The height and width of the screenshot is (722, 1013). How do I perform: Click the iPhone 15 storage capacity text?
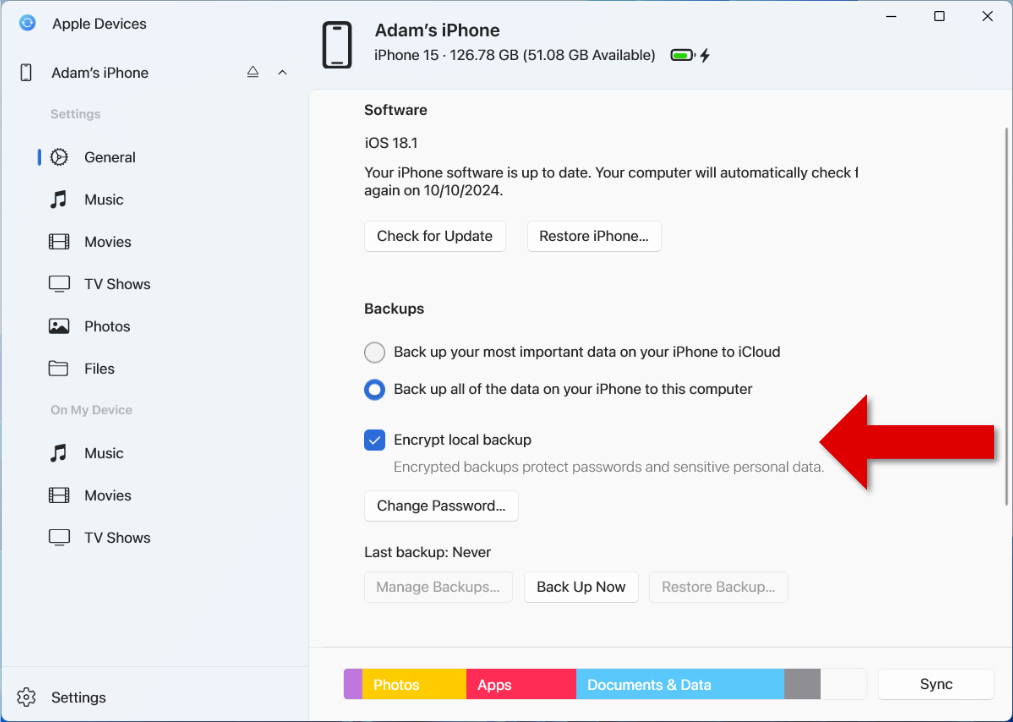(515, 56)
